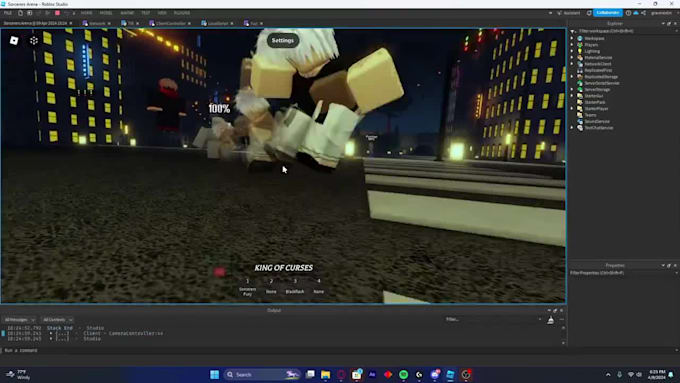The height and width of the screenshot is (383, 680).
Task: Select TextChatService in the Explorer tree
Action: (x=599, y=128)
